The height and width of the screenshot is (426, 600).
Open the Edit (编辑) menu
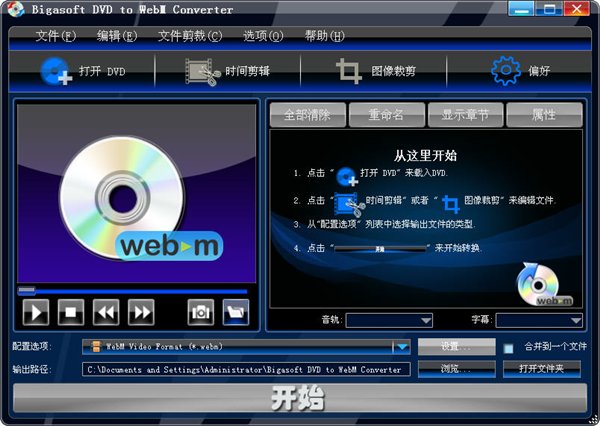point(117,36)
